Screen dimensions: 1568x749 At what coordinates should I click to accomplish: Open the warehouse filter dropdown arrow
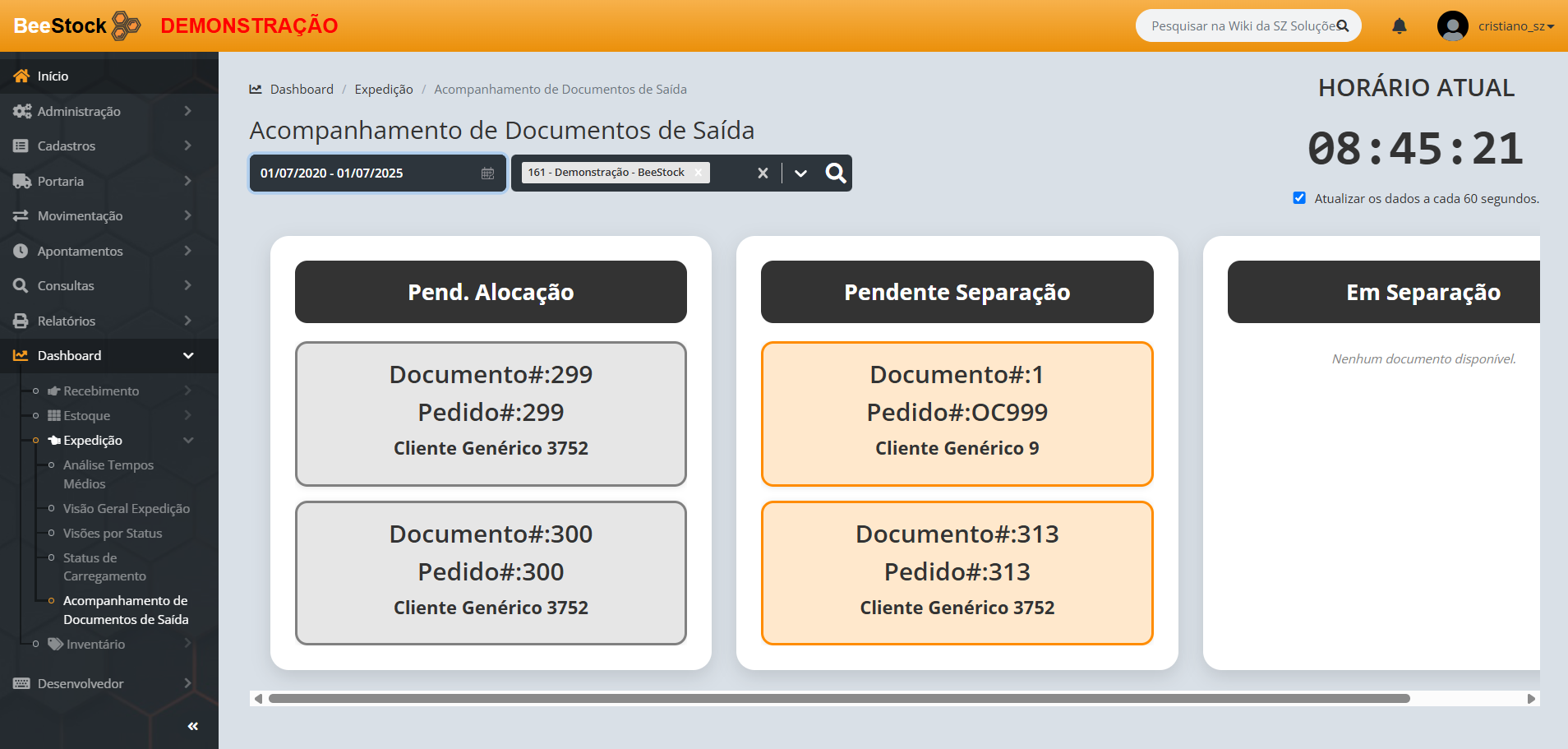point(800,173)
